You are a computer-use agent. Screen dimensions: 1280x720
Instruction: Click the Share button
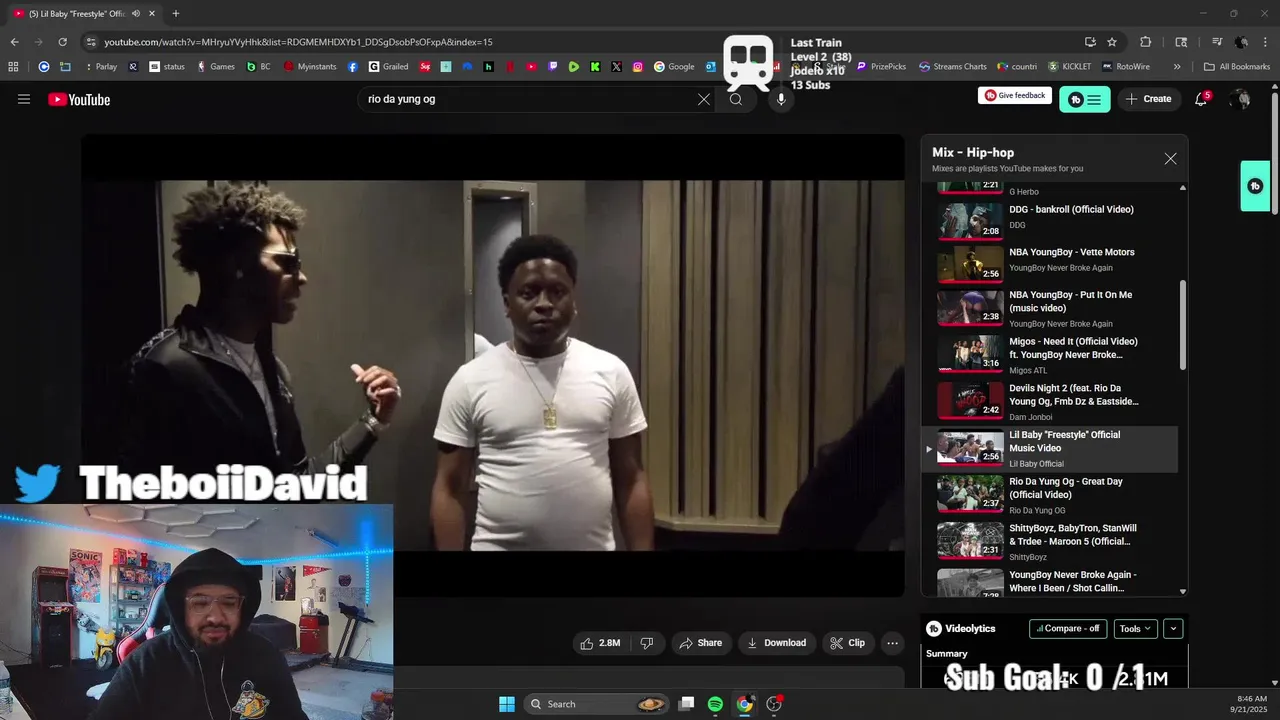click(x=700, y=643)
